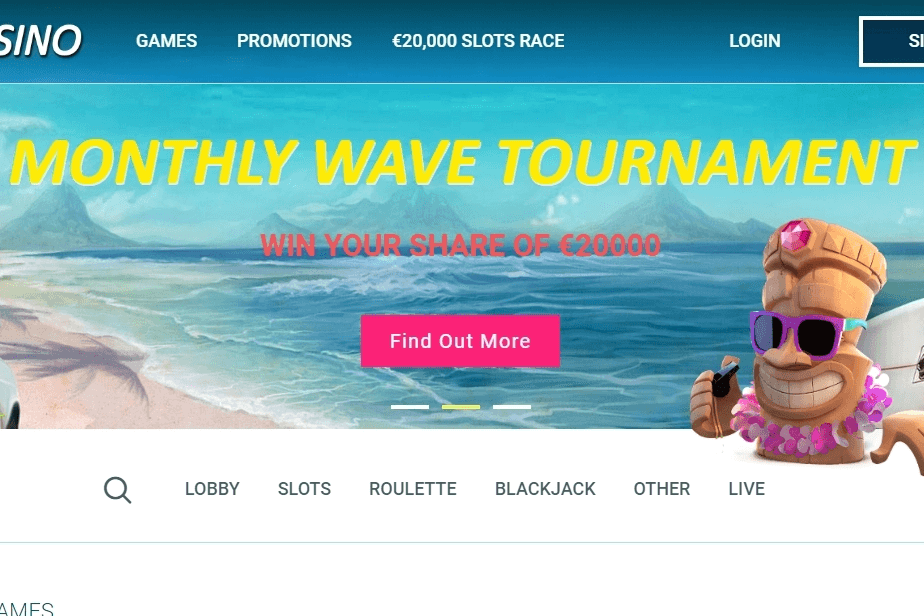
Task: Switch to the SLOTS tab
Action: pos(304,489)
